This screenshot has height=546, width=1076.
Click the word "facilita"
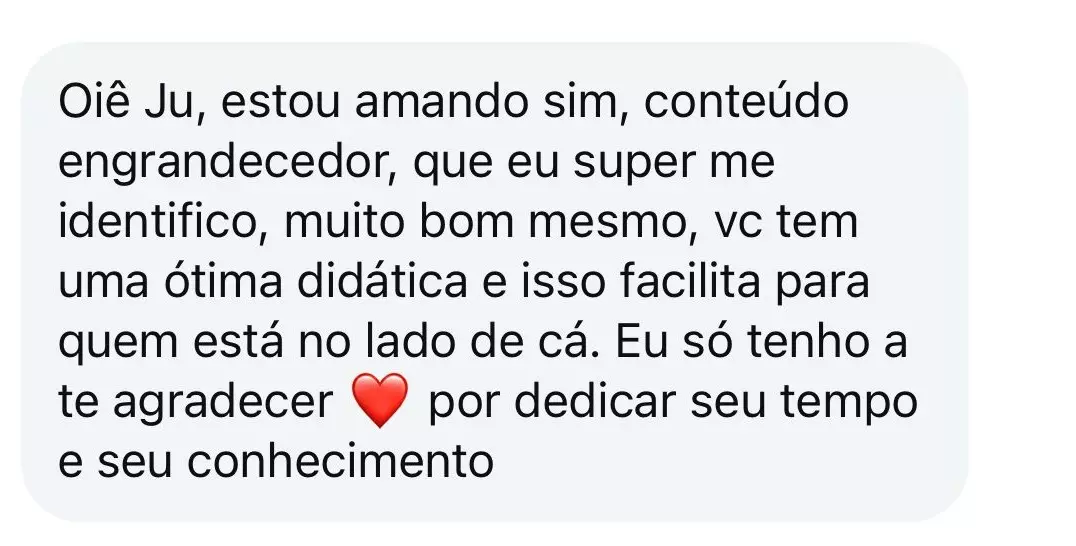693,282
